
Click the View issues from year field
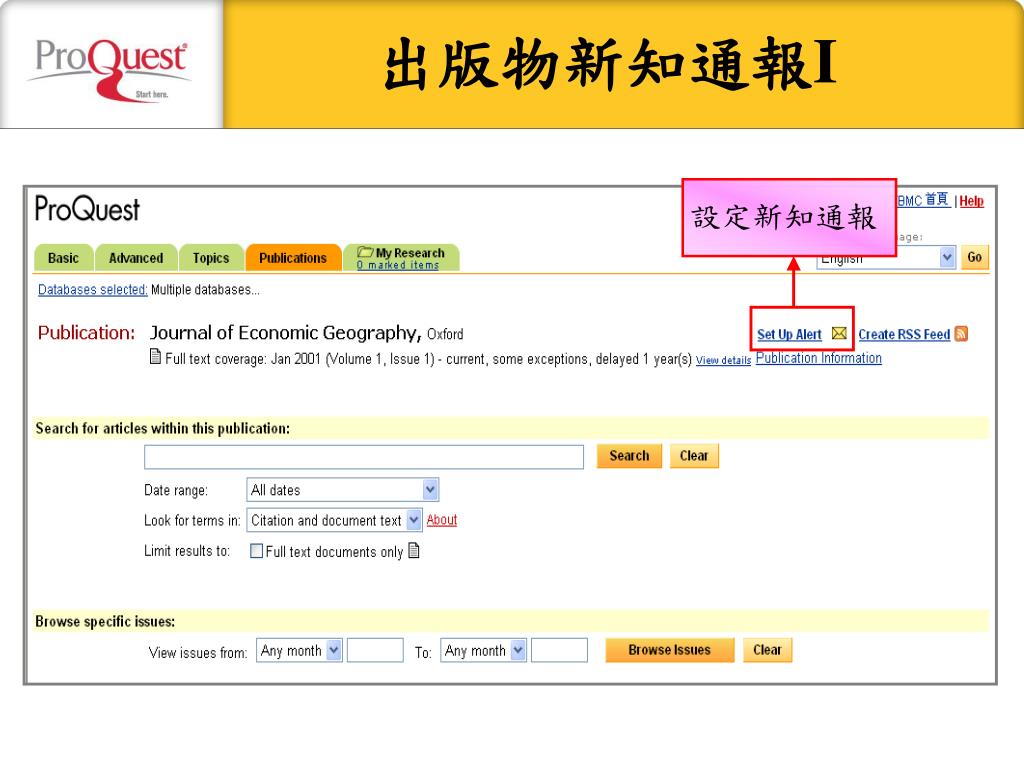[x=375, y=650]
